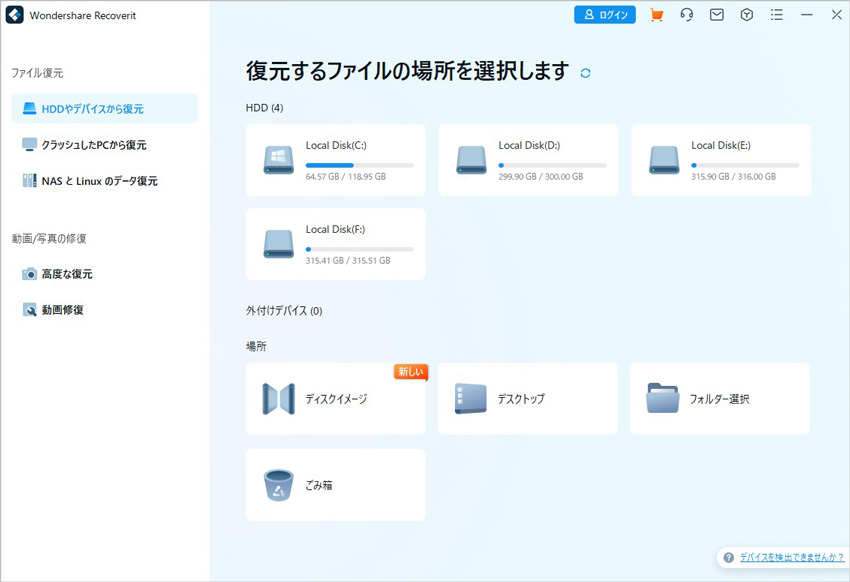Click the Wondershare Recoverit logo icon
The width and height of the screenshot is (850, 582).
point(14,14)
